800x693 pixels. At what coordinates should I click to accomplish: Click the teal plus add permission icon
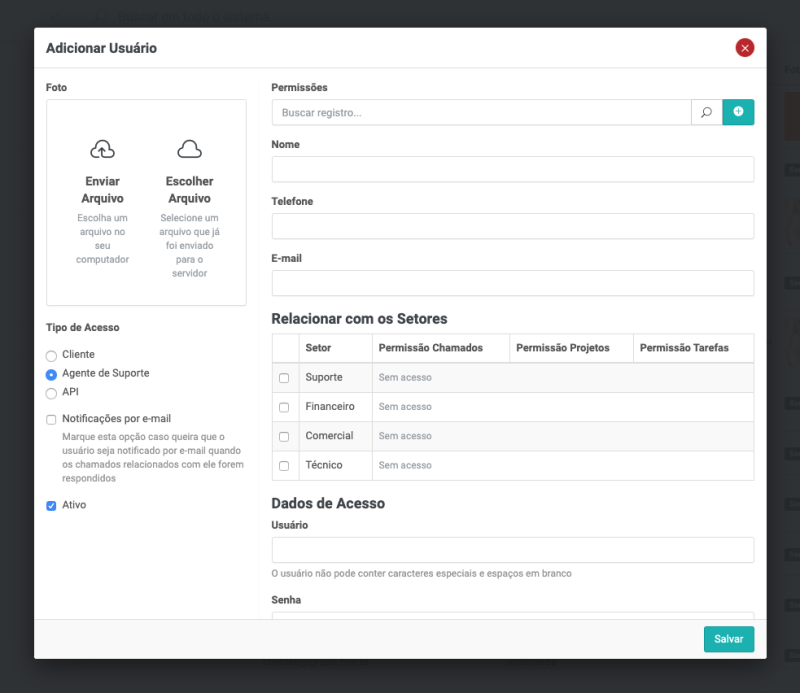[738, 112]
